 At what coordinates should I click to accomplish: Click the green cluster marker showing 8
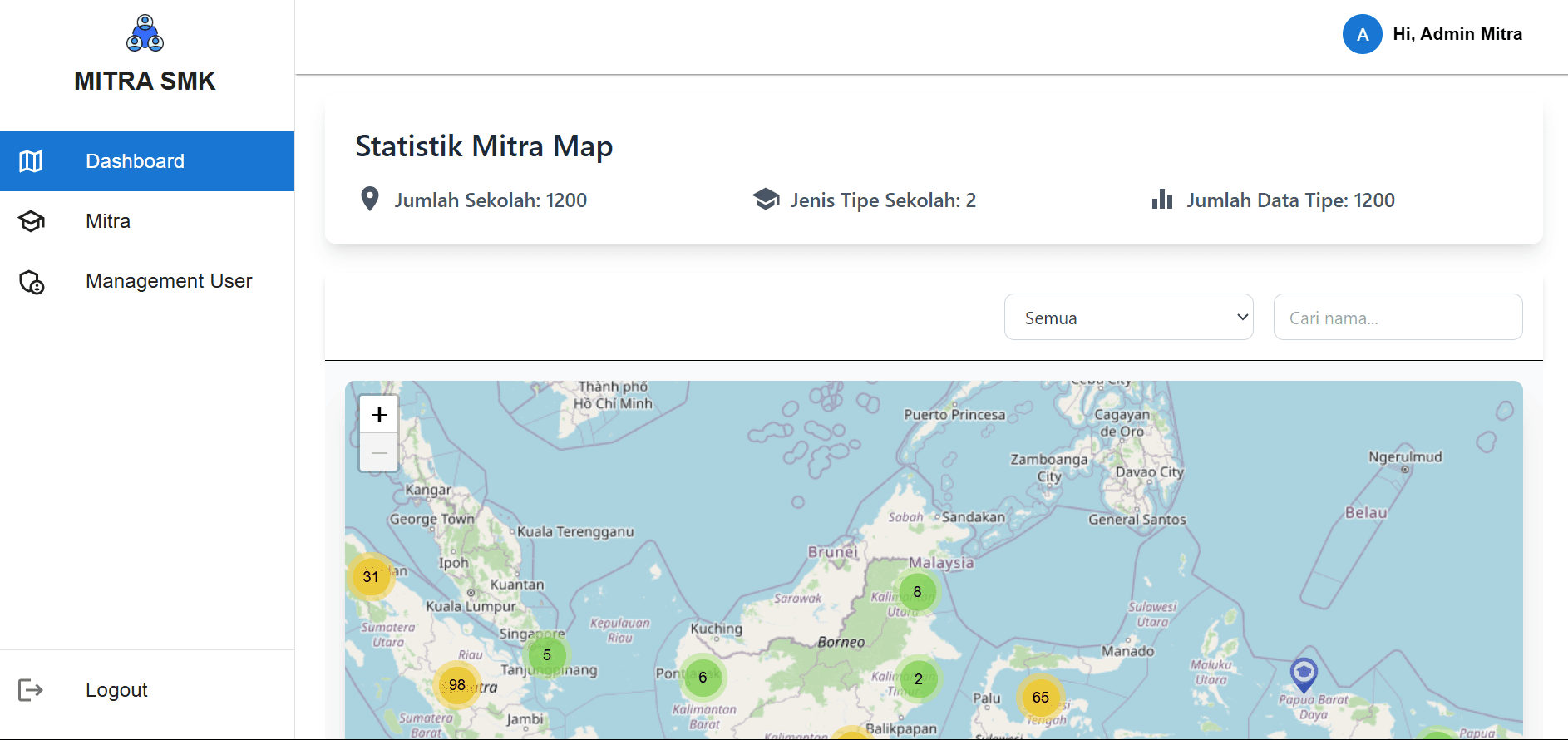pos(917,592)
